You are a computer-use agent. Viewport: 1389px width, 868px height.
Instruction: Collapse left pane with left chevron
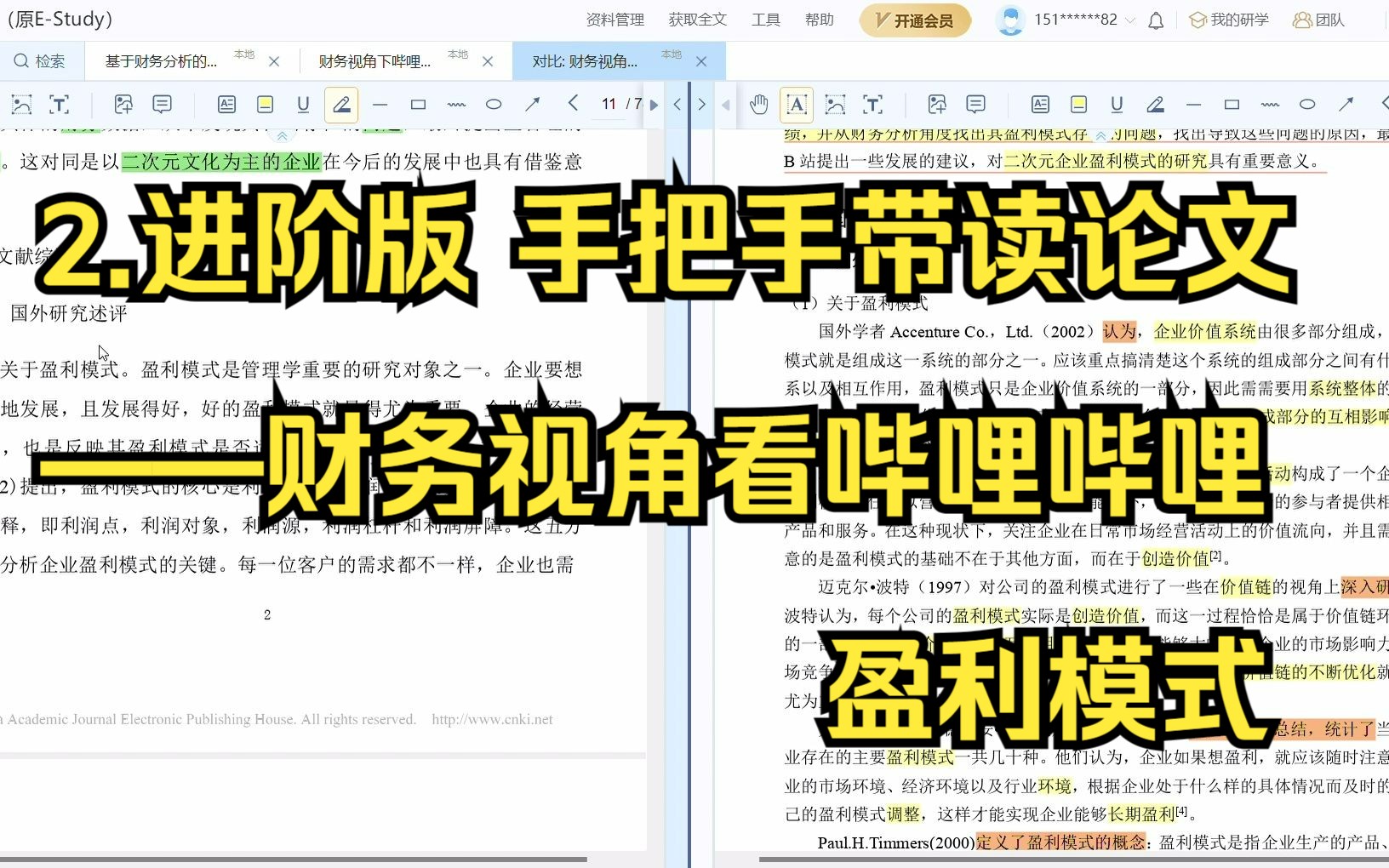(677, 105)
